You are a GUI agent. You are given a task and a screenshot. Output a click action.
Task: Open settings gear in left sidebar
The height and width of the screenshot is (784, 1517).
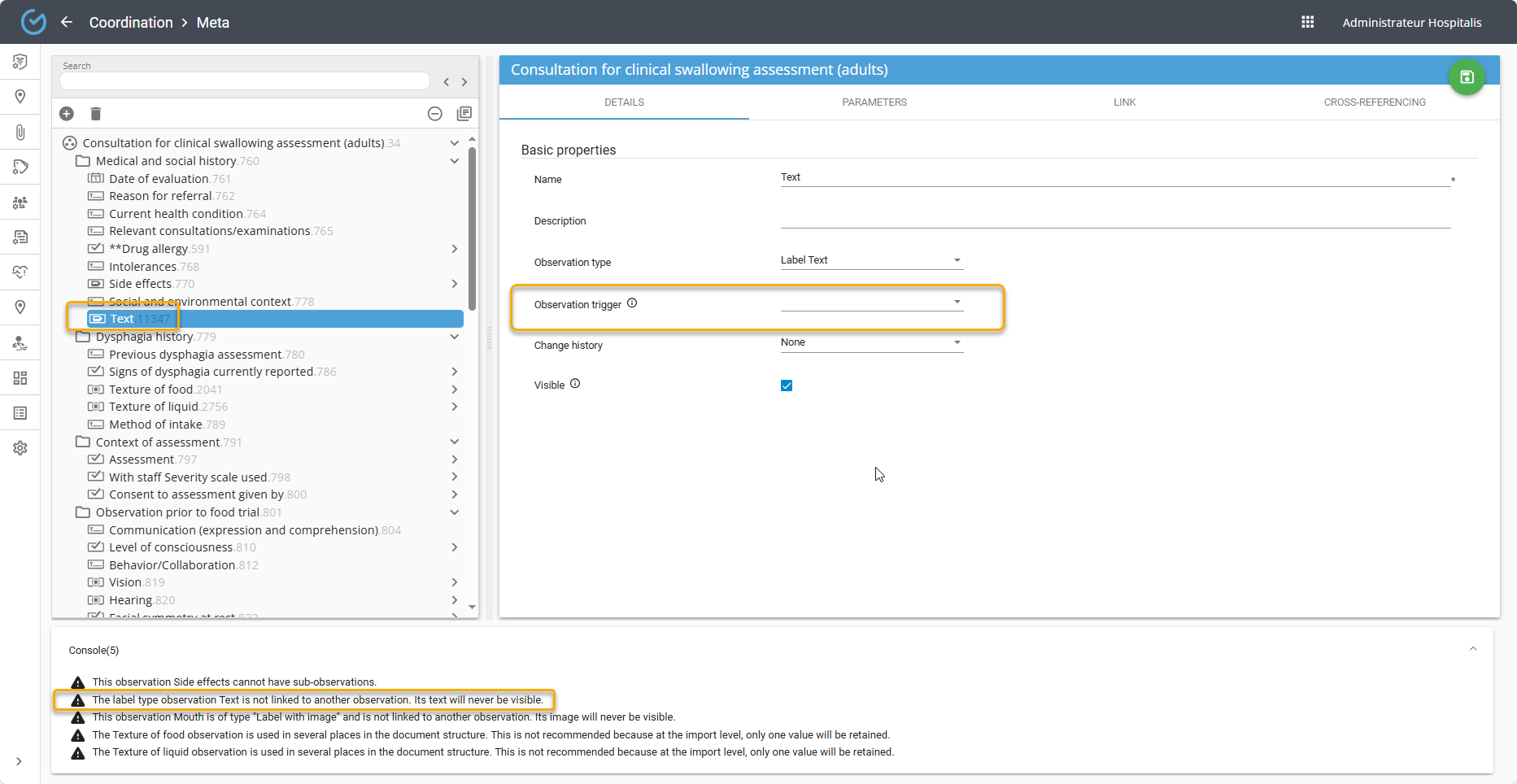click(20, 448)
